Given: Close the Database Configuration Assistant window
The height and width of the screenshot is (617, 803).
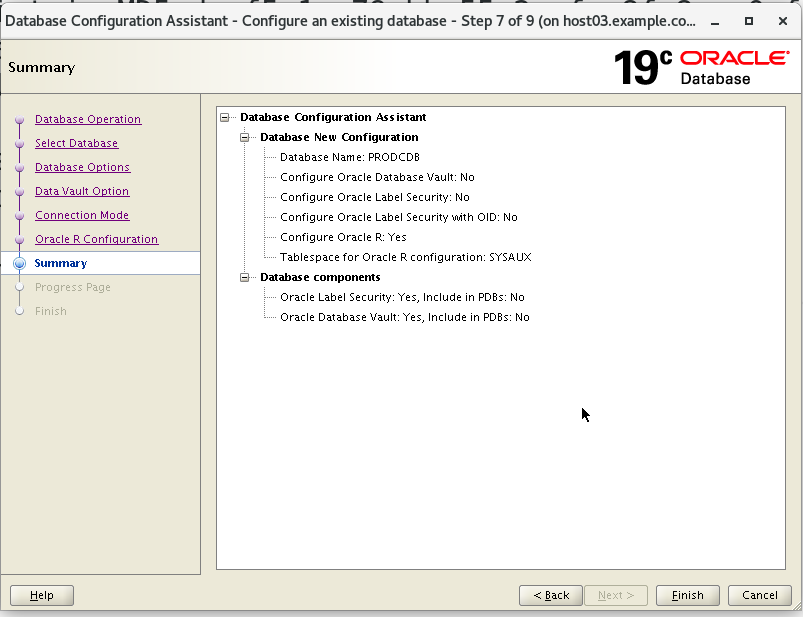Looking at the screenshot, I should [783, 21].
